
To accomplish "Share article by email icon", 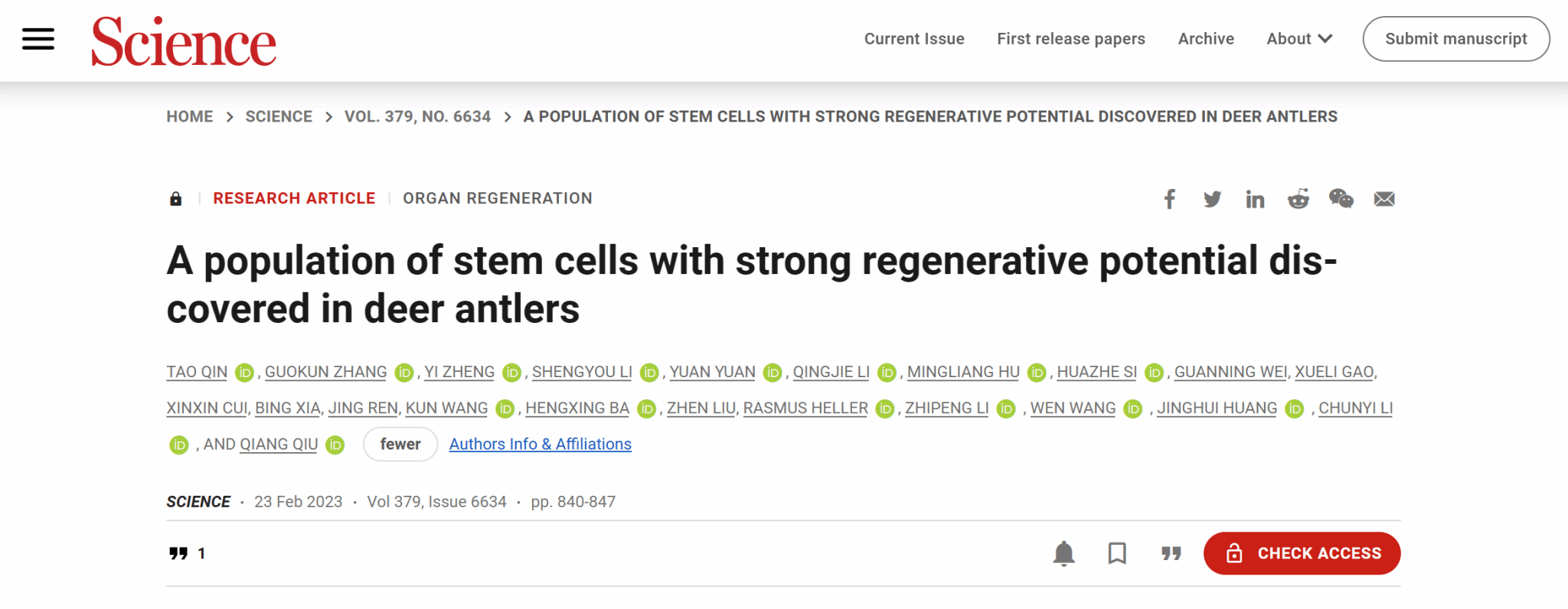I will [1383, 200].
